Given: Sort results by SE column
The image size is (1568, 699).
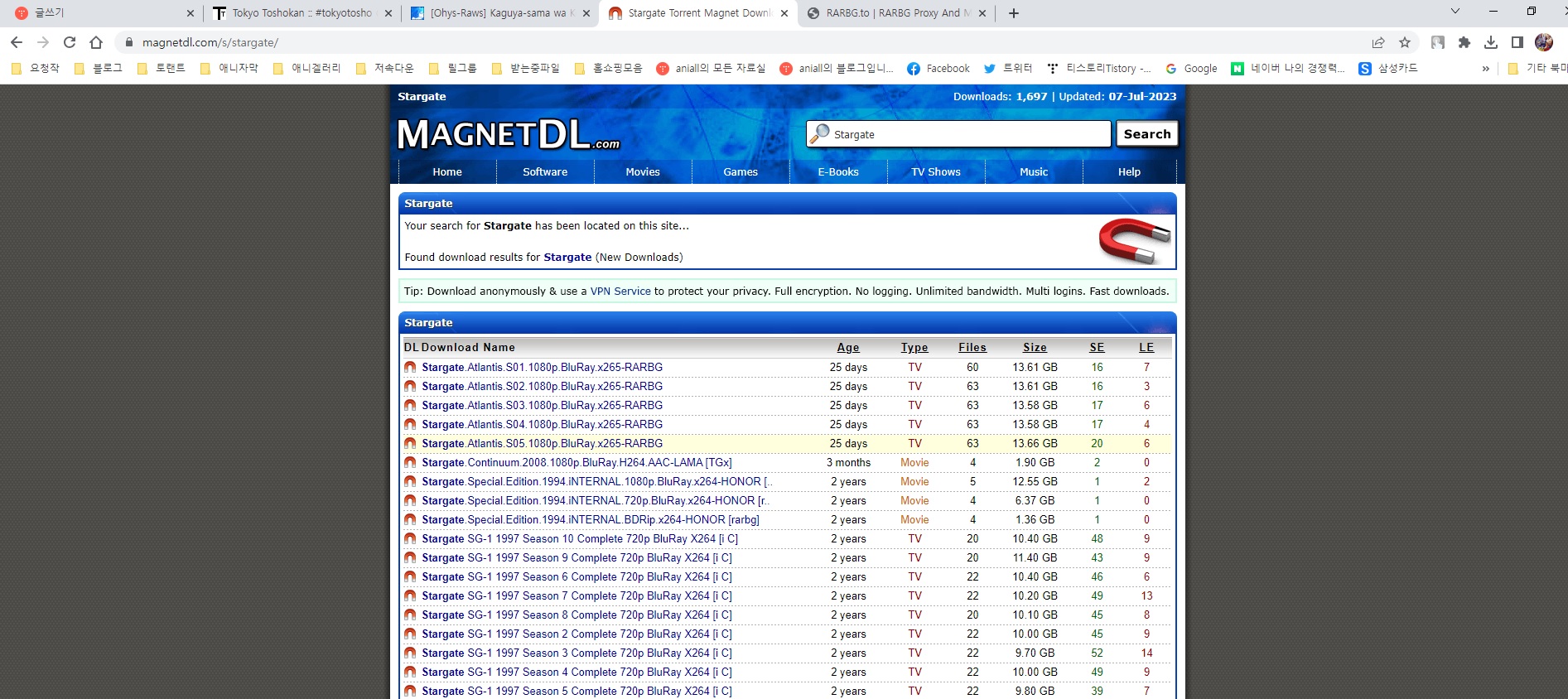Looking at the screenshot, I should [x=1097, y=348].
